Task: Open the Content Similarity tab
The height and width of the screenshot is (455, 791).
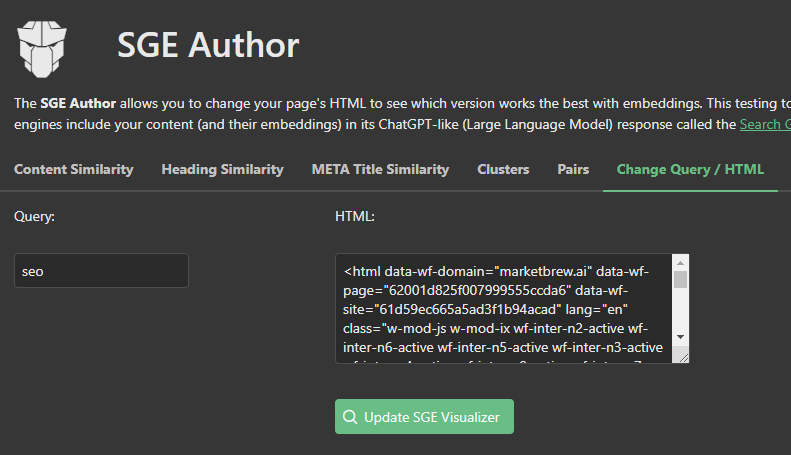Action: [x=74, y=169]
